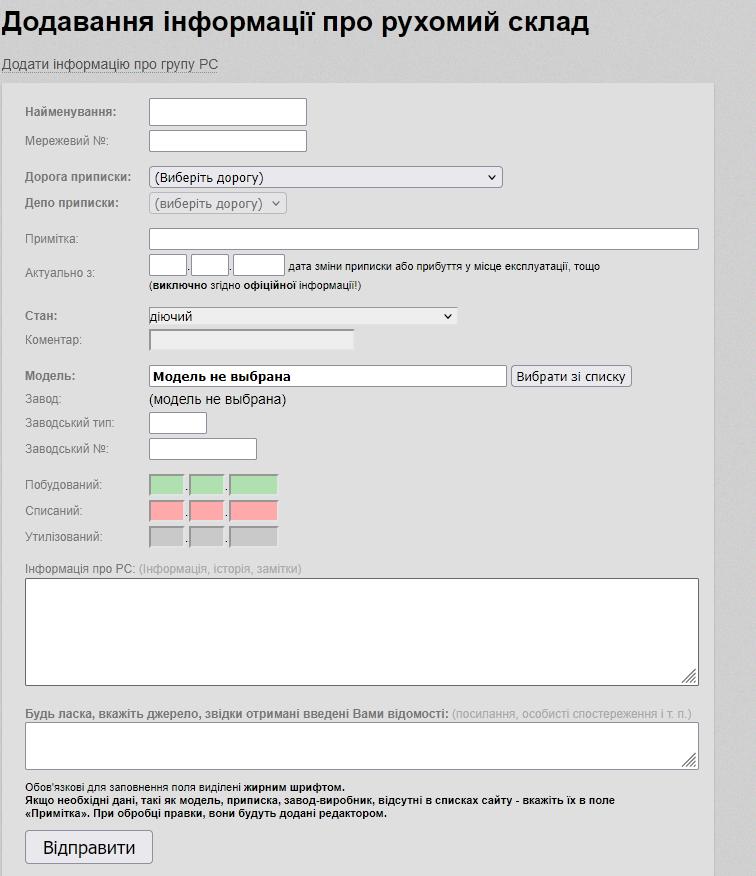Open the Стан dropdown showing діючий
The image size is (756, 876).
(x=303, y=316)
